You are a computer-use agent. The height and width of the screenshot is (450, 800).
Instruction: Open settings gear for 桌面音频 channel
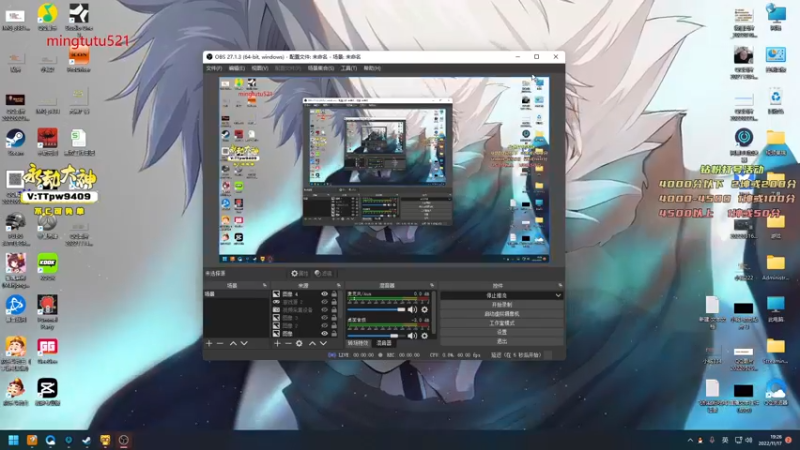coord(424,336)
